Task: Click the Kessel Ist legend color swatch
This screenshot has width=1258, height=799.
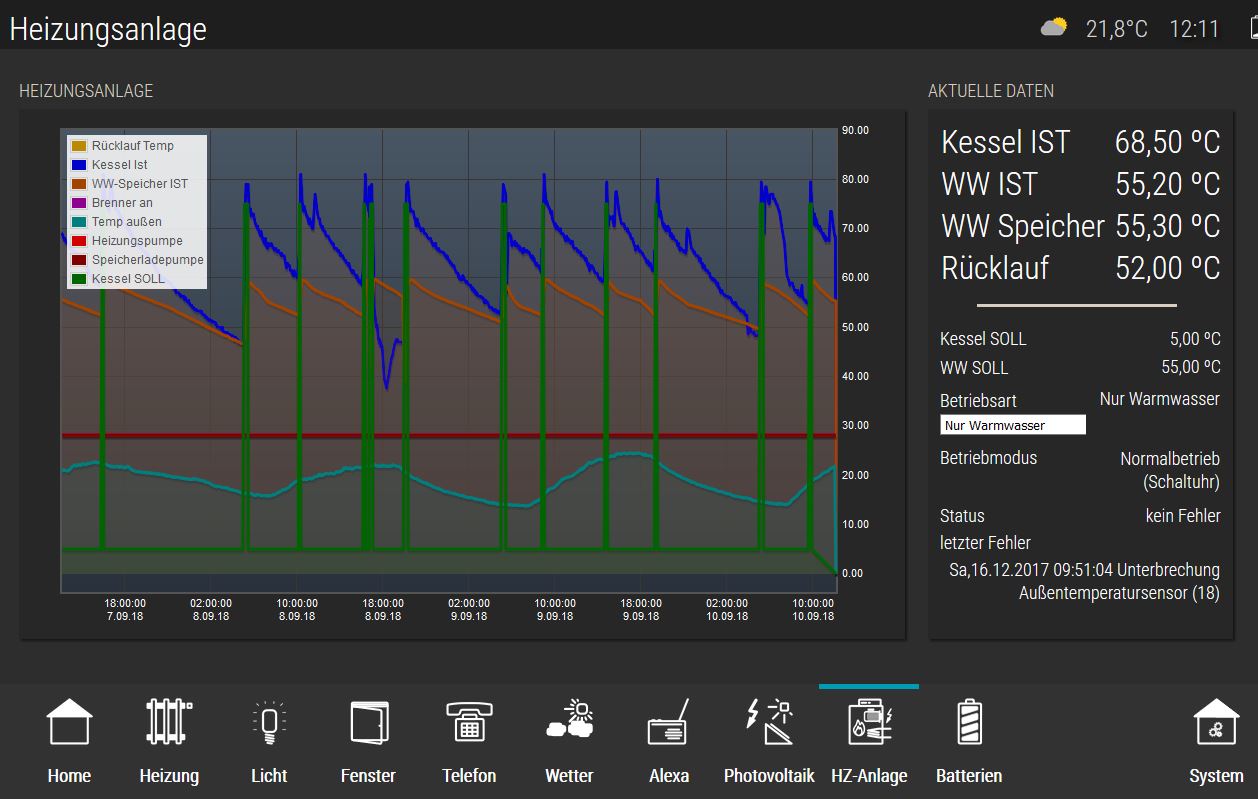Action: [x=79, y=165]
